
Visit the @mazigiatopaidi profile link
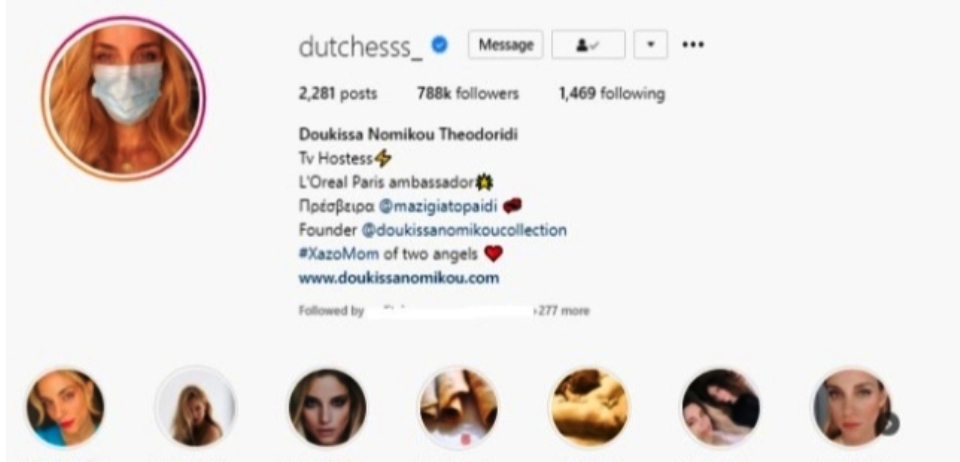tap(438, 206)
